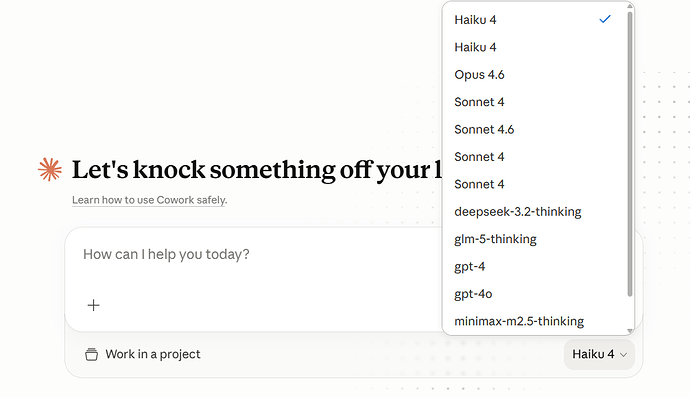Viewport: 690px width, 398px height.
Task: Click the orange Claude starburst logo
Action: (x=50, y=170)
